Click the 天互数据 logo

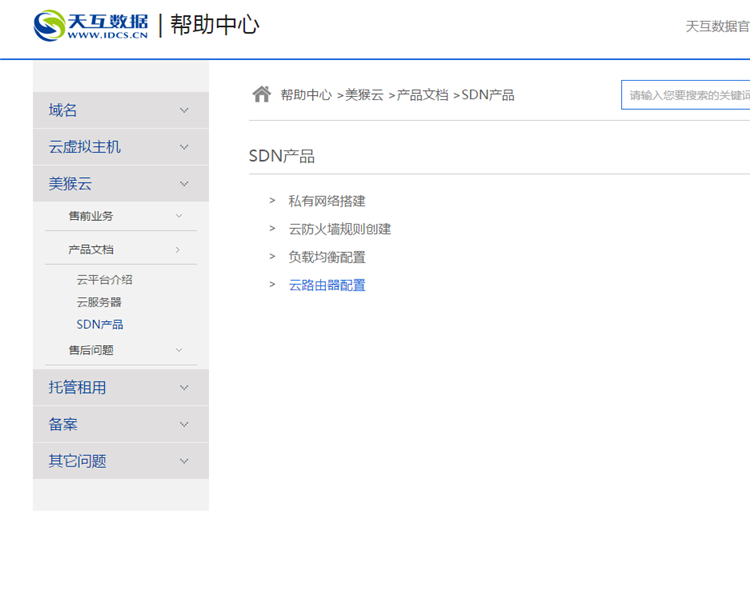pos(91,25)
